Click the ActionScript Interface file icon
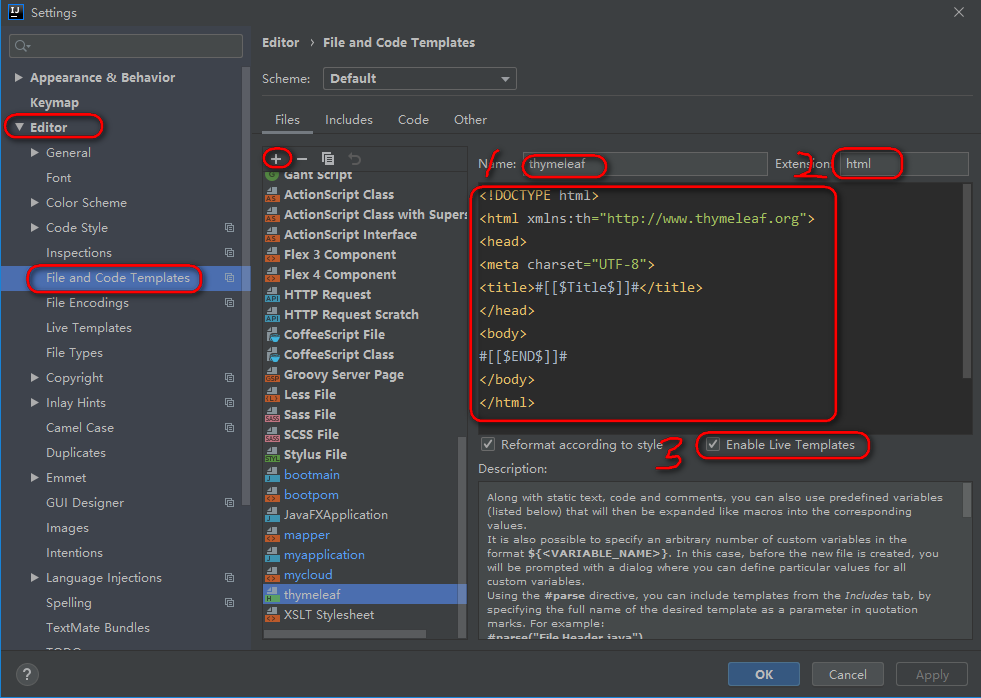This screenshot has height=698, width=981. point(272,235)
